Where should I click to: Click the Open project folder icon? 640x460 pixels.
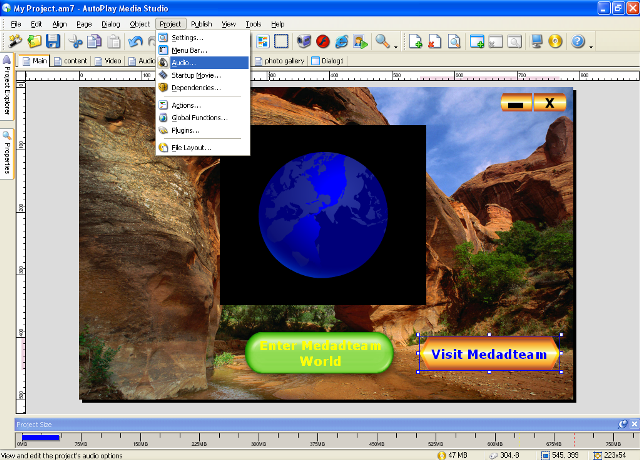35,42
